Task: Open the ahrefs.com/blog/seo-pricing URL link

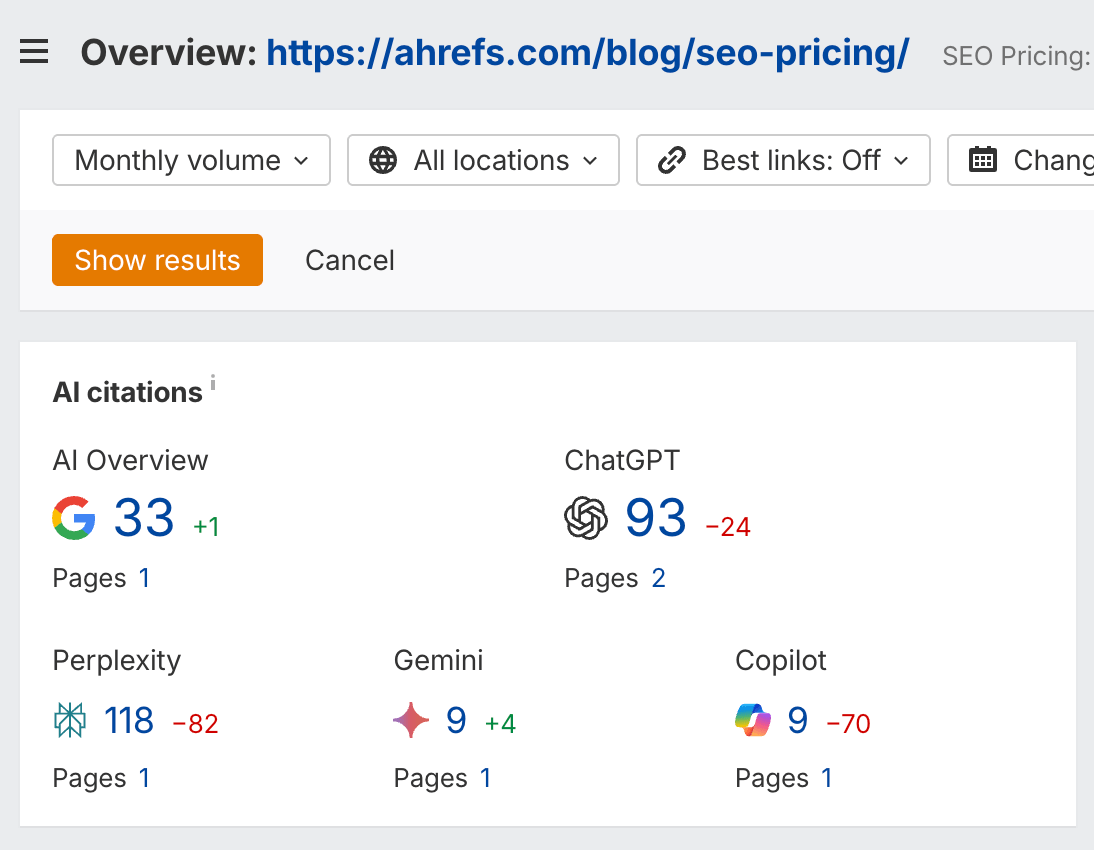Action: click(x=586, y=52)
